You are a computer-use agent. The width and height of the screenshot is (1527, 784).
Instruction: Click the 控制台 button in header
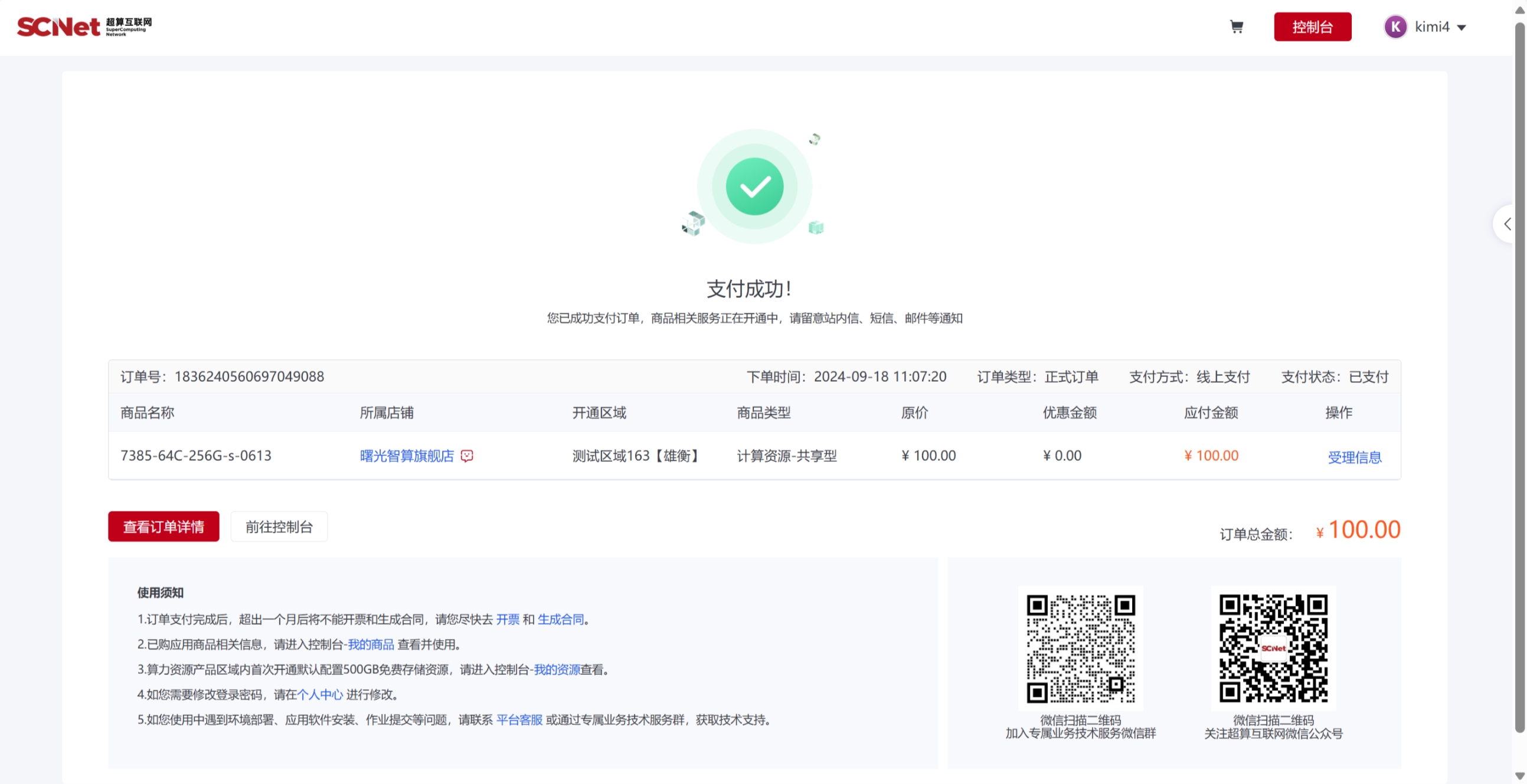tap(1312, 27)
